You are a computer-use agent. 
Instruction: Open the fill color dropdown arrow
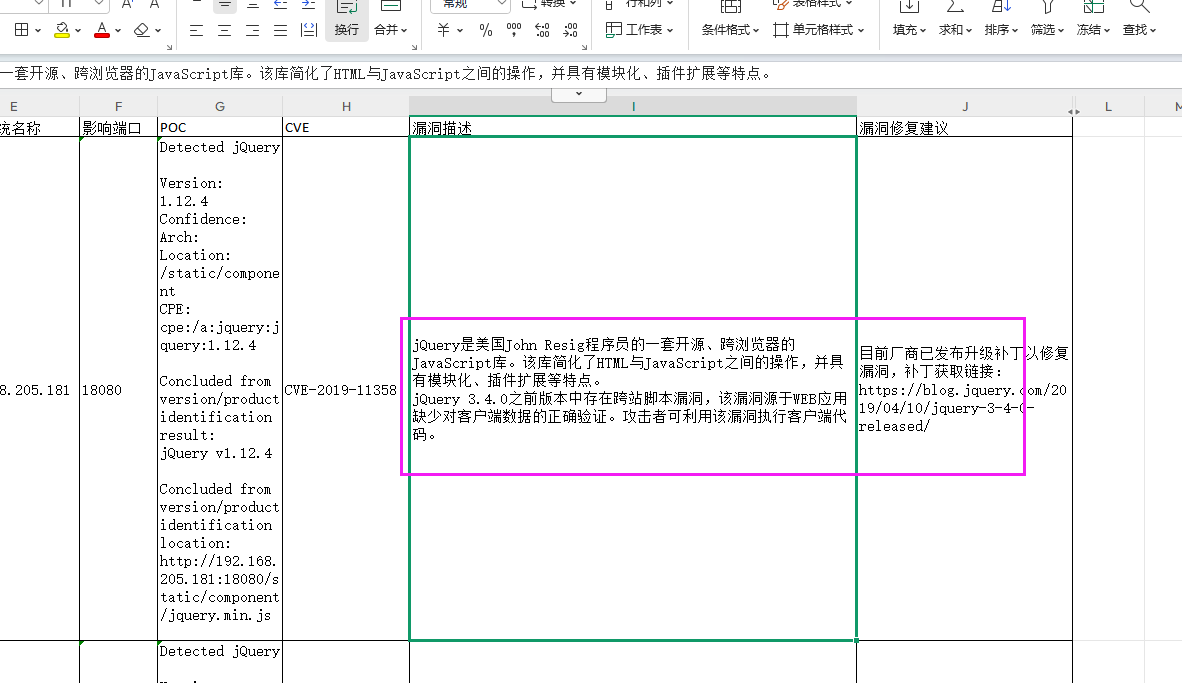(78, 30)
